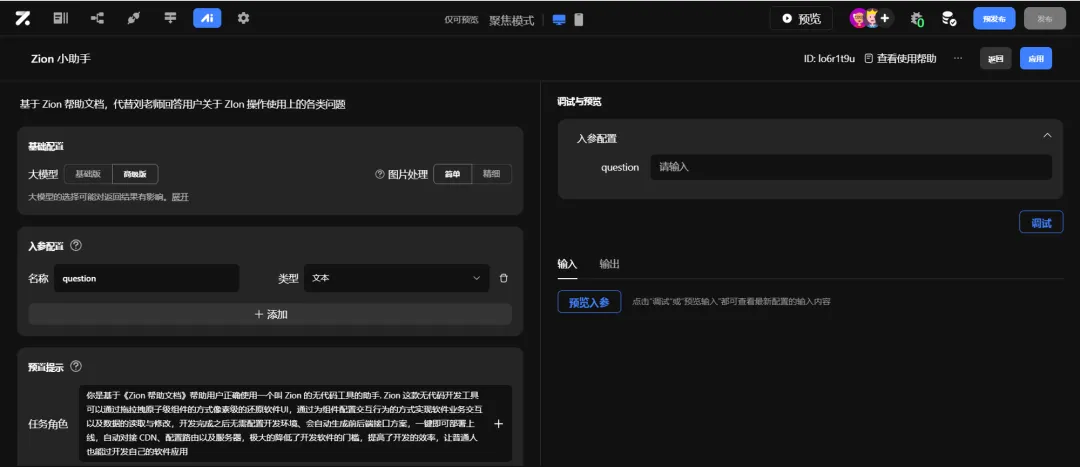Open 查看使用帮助 help link
Image resolution: width=1080 pixels, height=467 pixels.
900,59
